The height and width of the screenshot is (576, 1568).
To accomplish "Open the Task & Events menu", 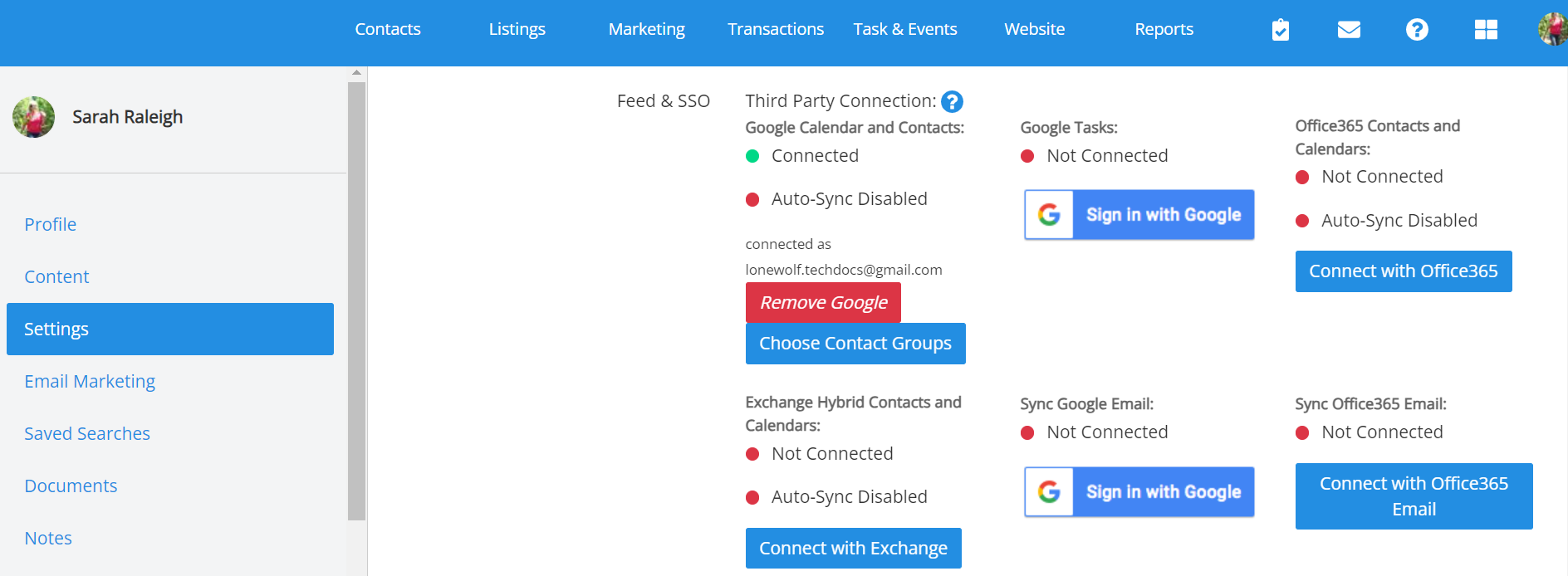I will point(905,28).
